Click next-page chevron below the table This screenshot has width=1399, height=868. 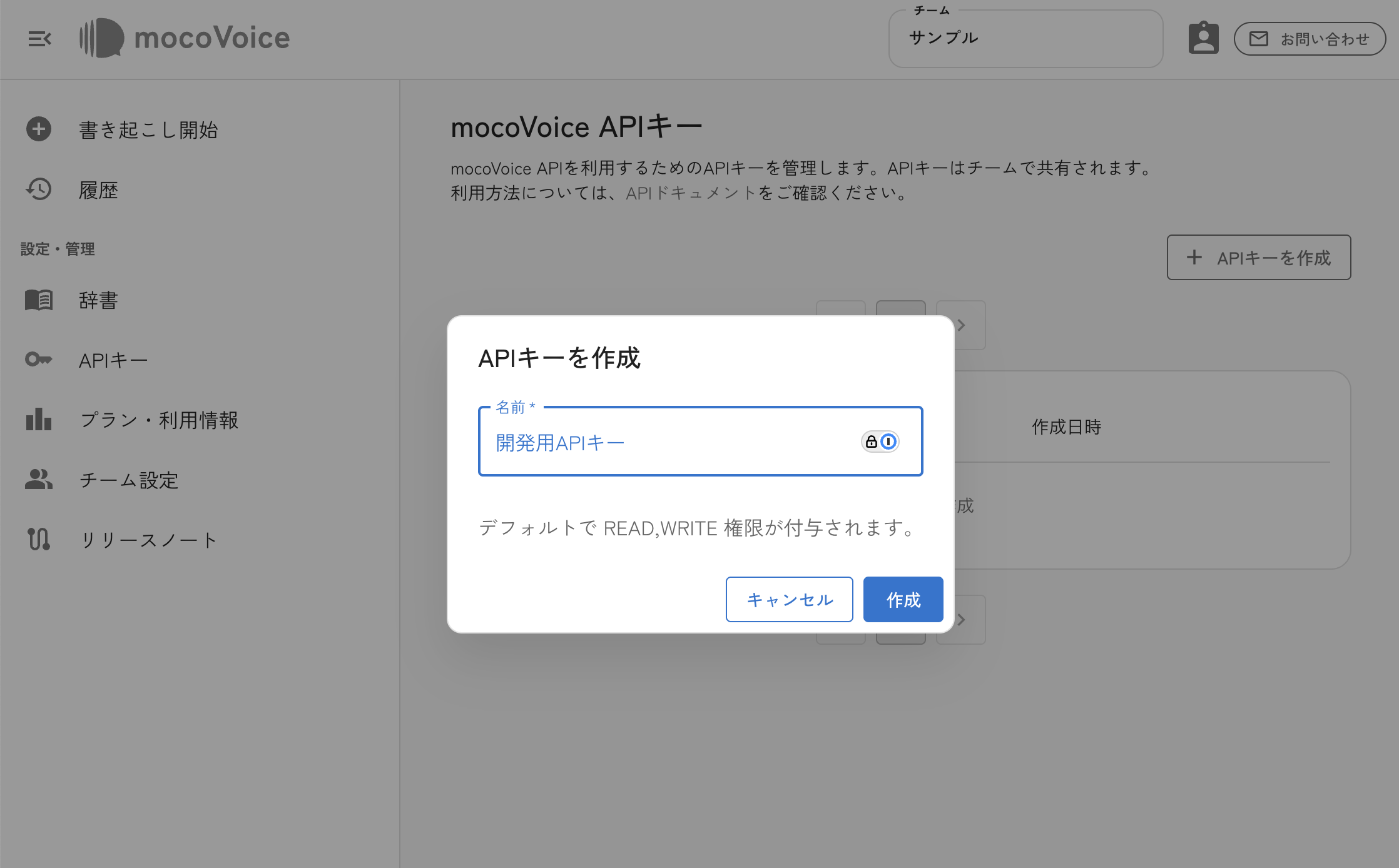click(x=961, y=620)
